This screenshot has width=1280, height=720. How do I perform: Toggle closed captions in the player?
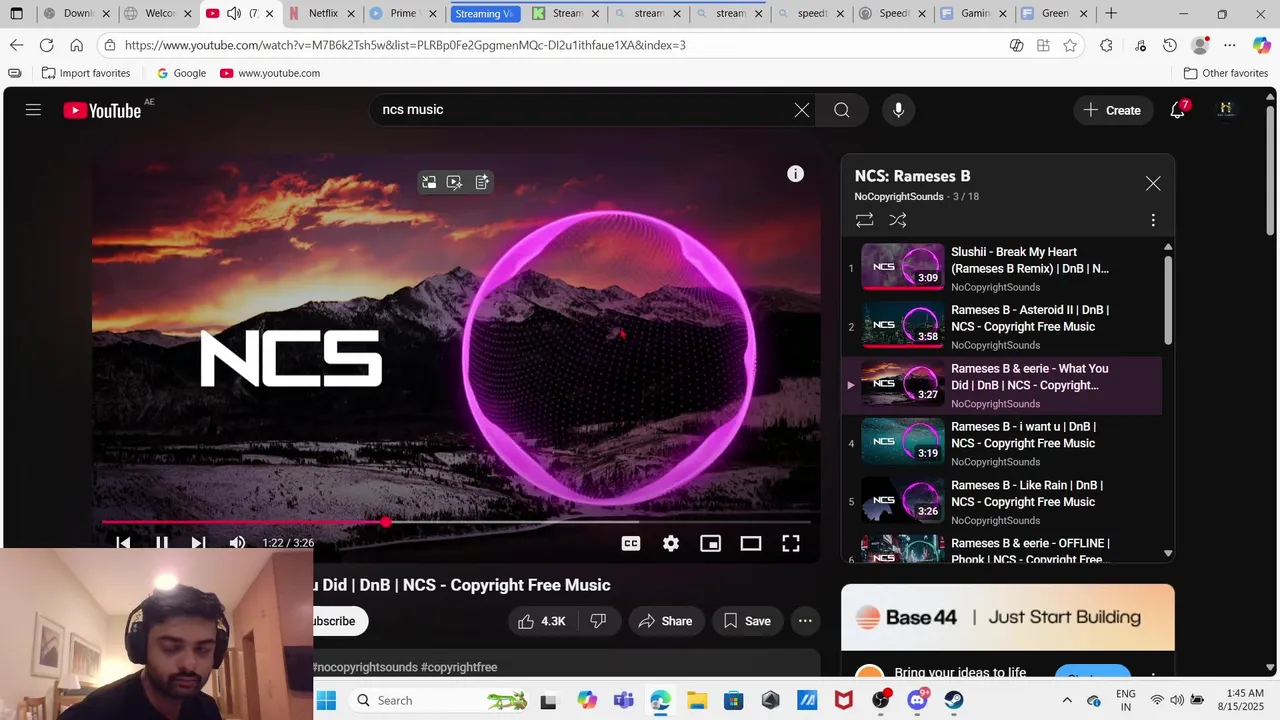631,543
